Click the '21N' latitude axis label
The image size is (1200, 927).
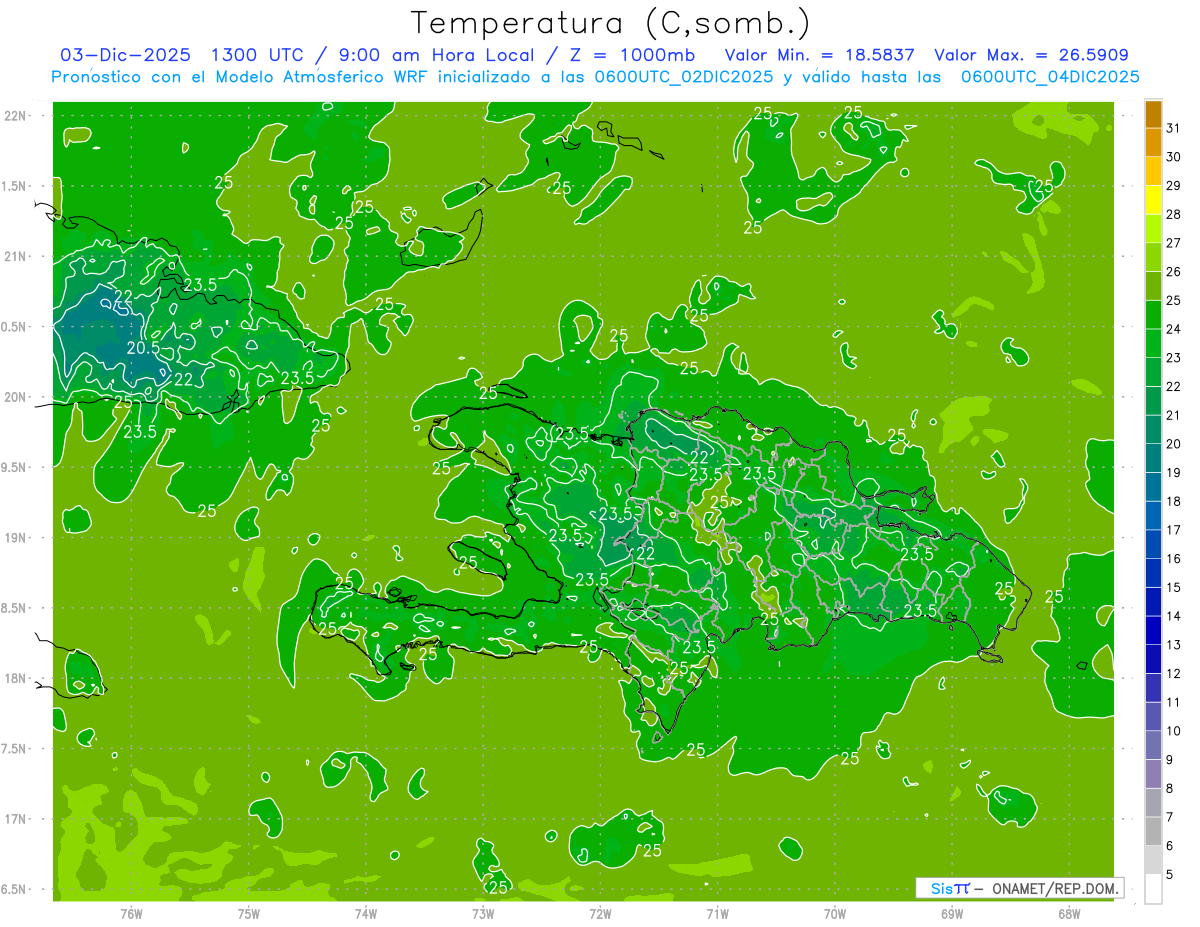click(x=16, y=256)
